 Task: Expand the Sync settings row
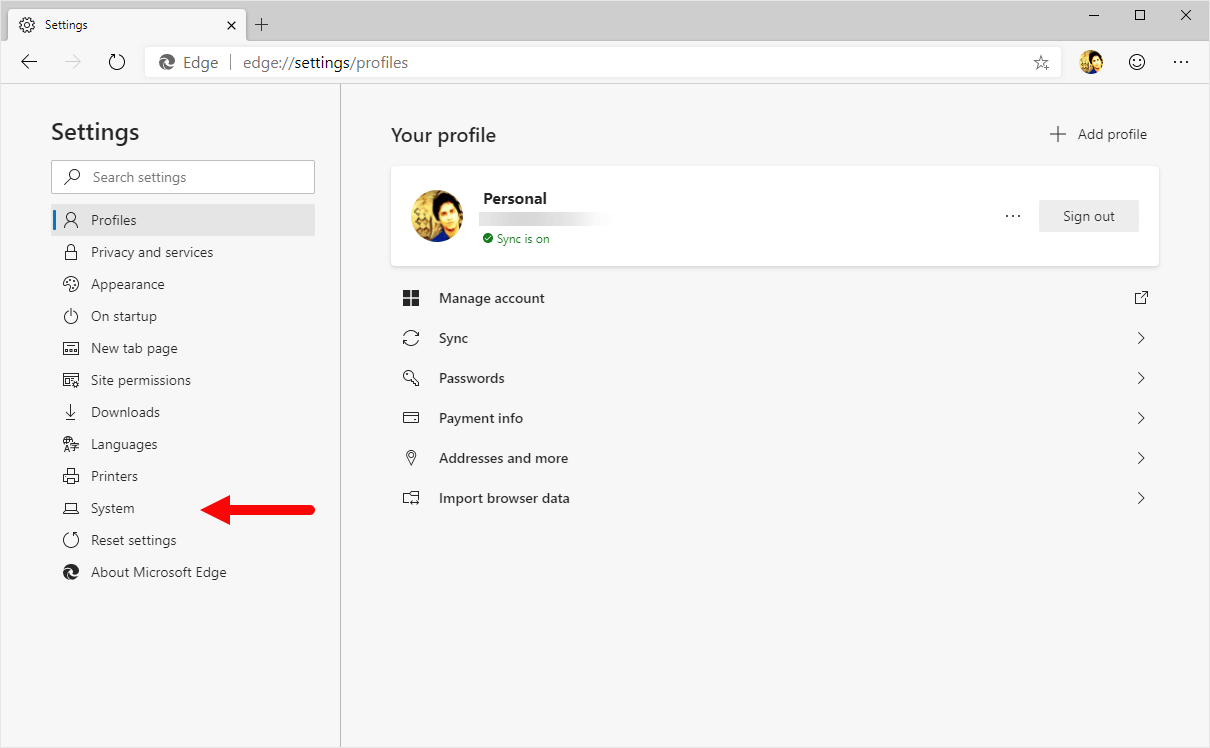[x=775, y=338]
